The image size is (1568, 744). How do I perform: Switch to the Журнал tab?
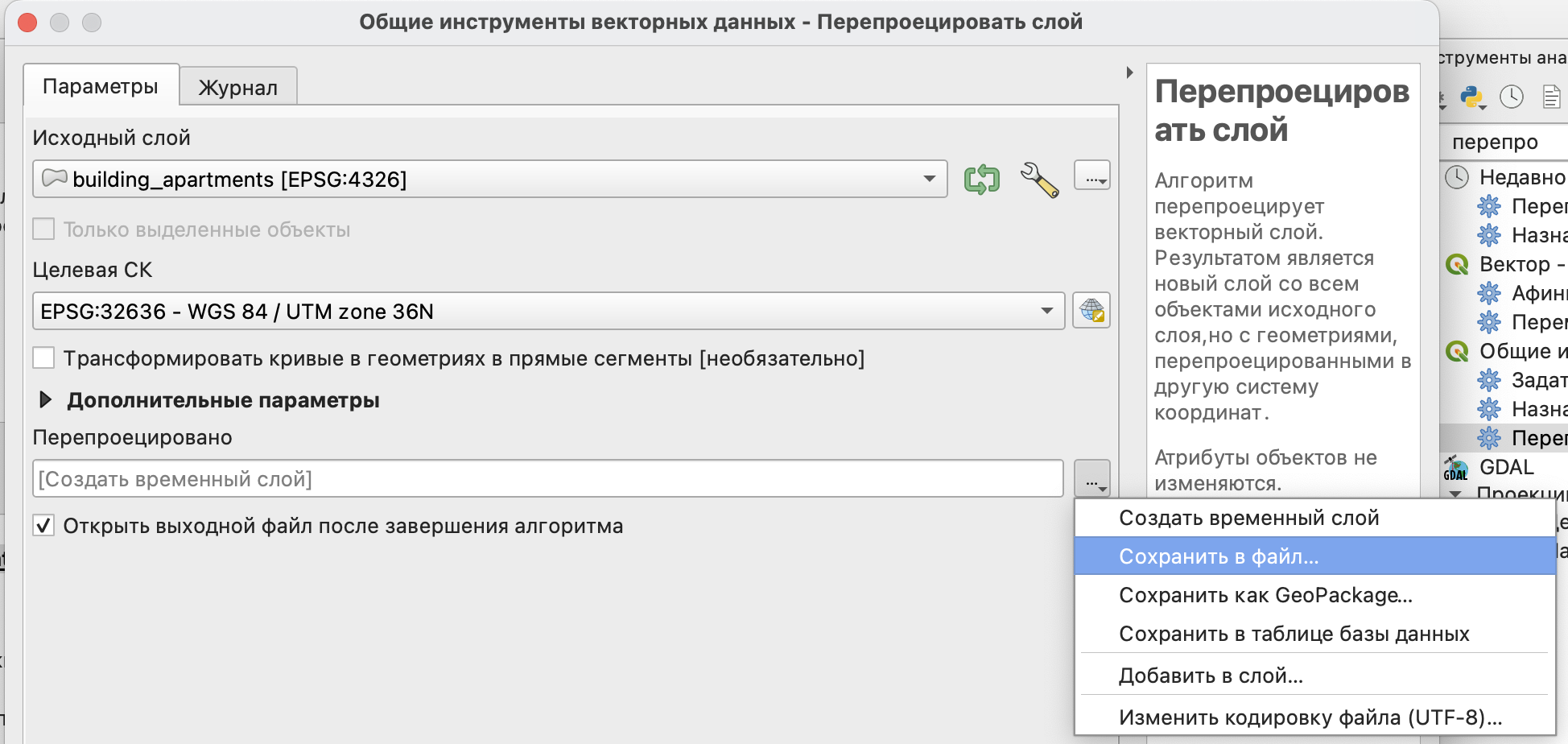(237, 87)
